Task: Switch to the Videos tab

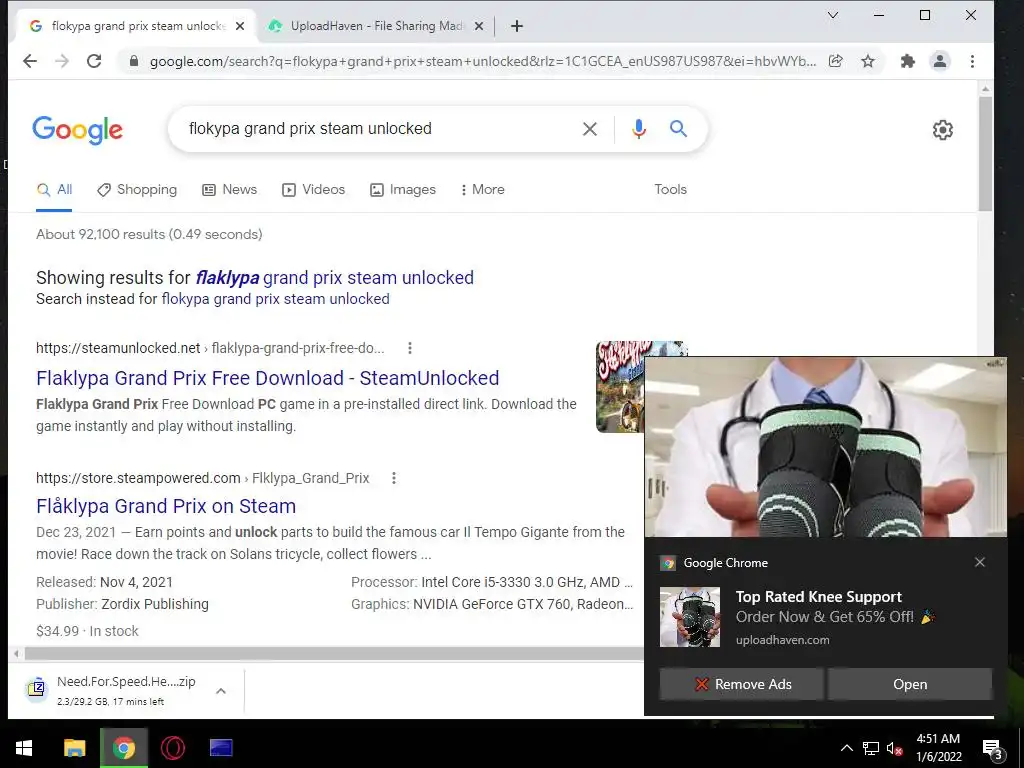Action: click(x=313, y=189)
